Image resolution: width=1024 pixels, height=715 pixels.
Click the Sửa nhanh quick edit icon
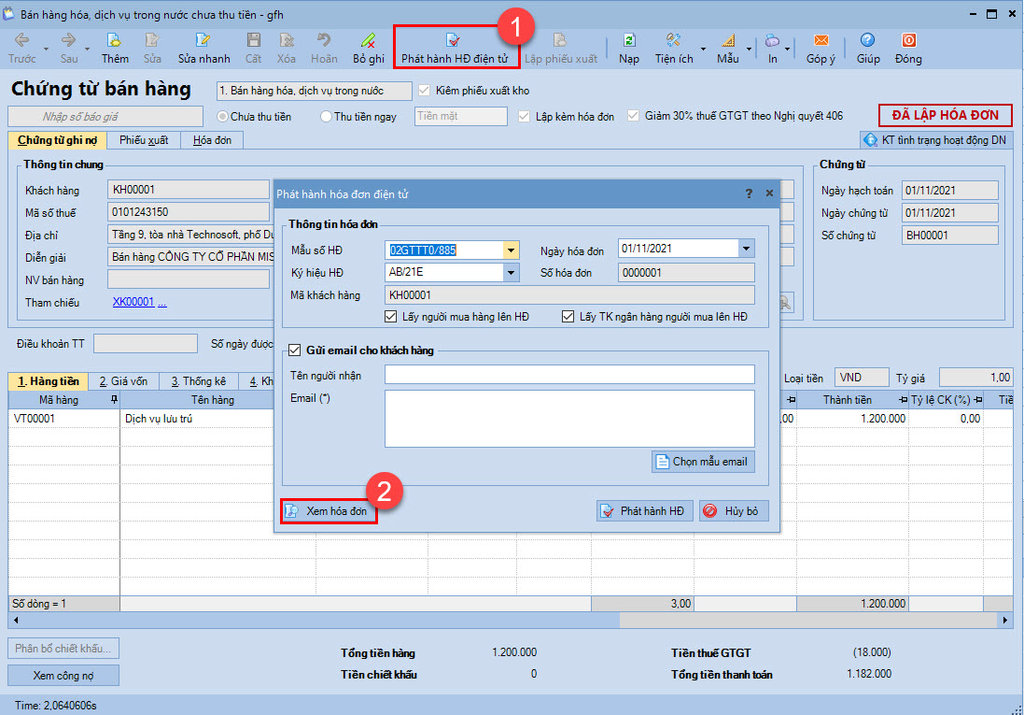pyautogui.click(x=204, y=48)
